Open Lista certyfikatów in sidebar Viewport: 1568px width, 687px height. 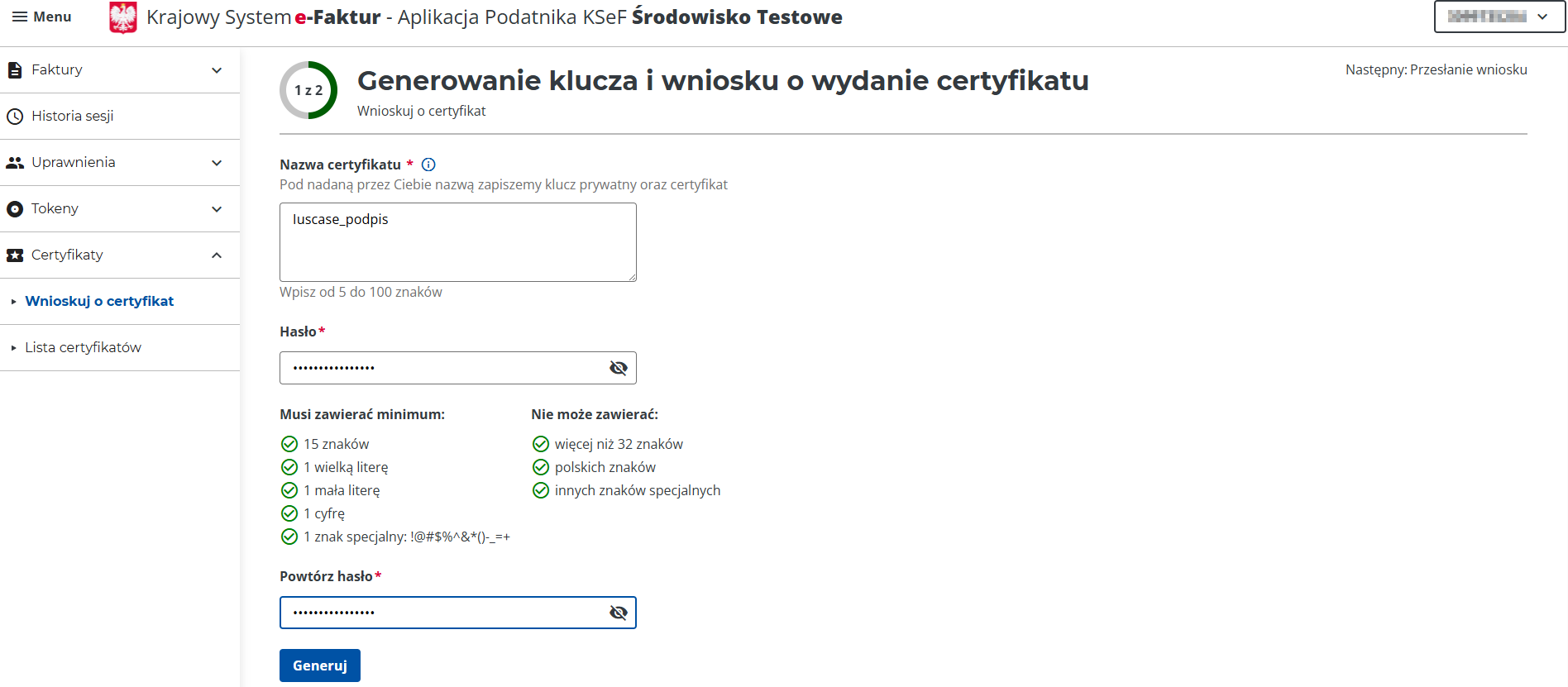click(83, 348)
